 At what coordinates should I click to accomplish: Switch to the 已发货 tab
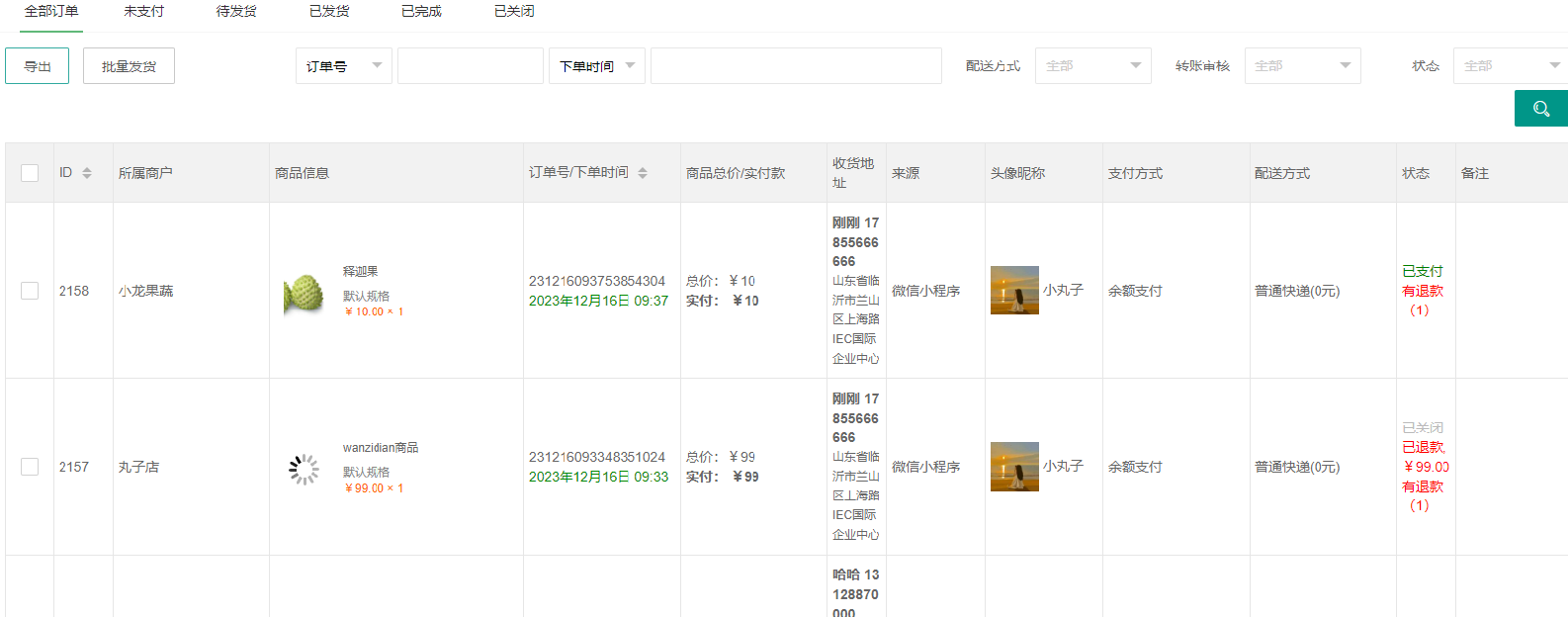[329, 12]
